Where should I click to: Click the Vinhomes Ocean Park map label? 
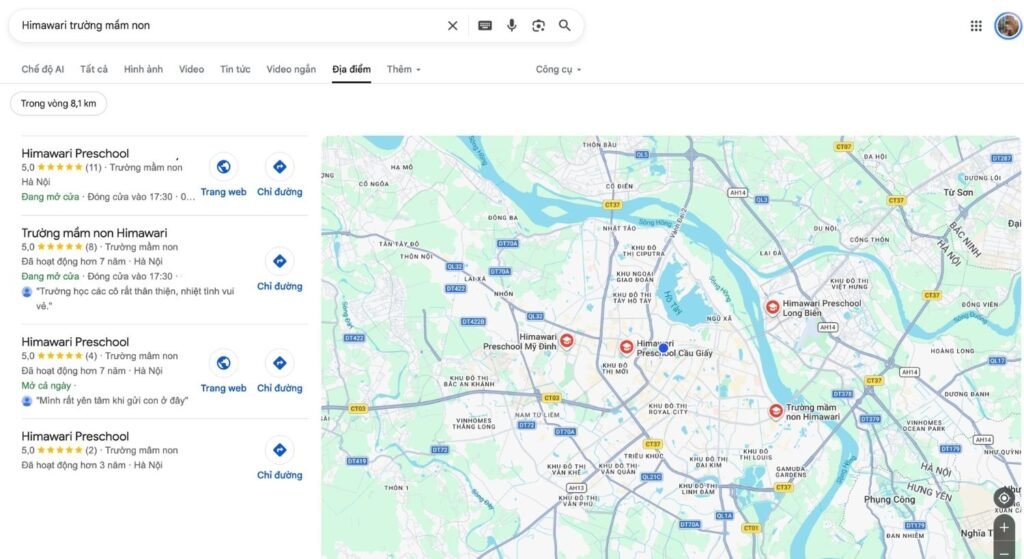[x=924, y=426]
